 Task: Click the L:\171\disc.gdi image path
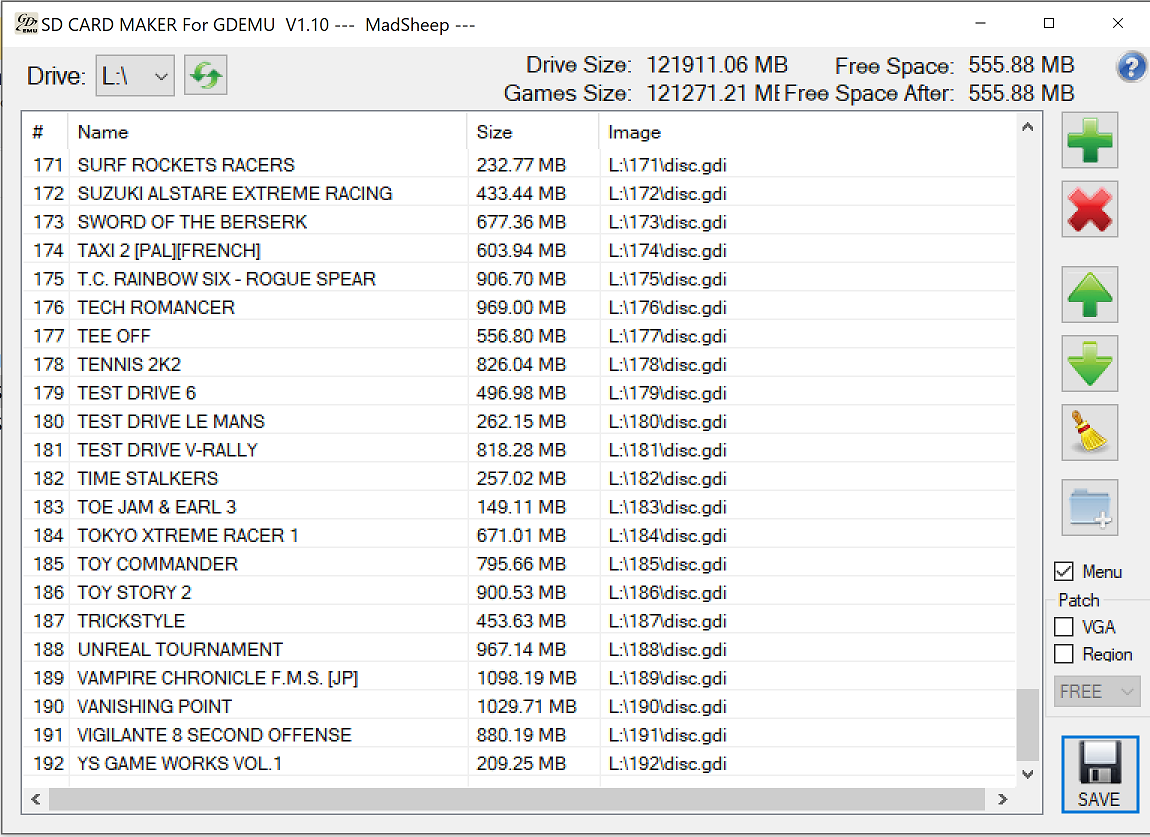click(x=667, y=165)
